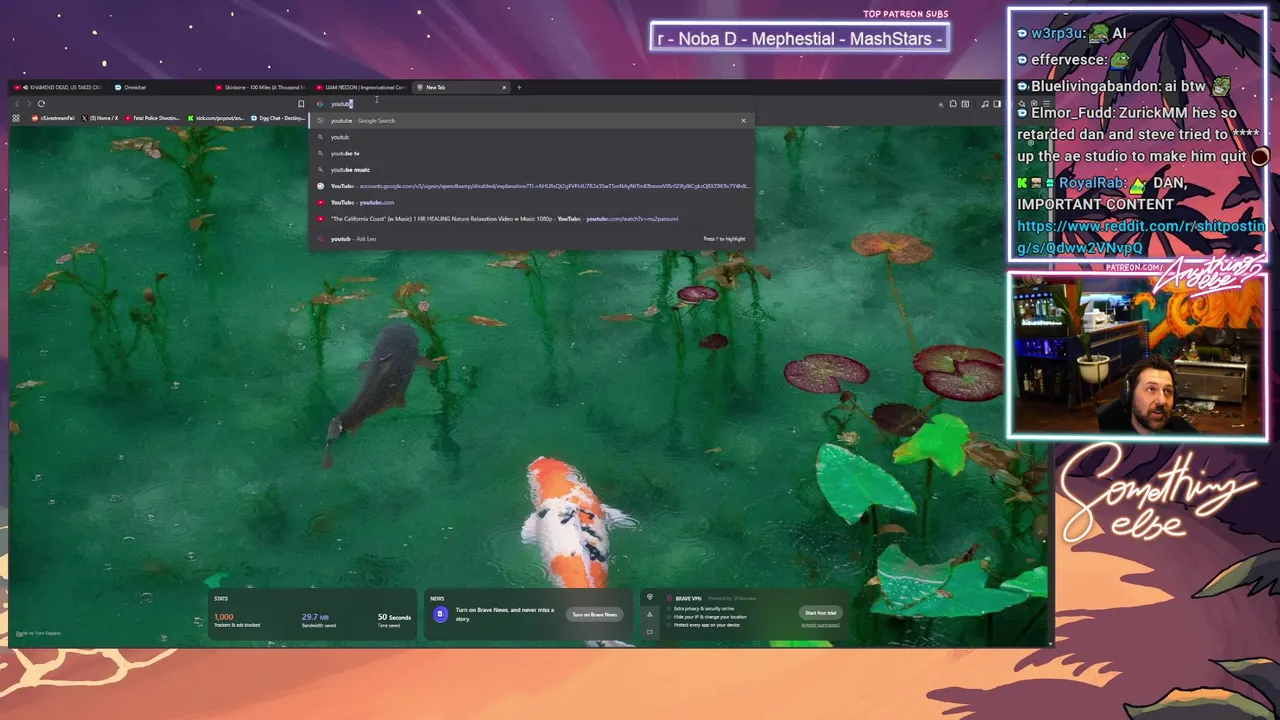This screenshot has width=1280, height=720.
Task: Go back with the browser back arrow
Action: [17, 104]
